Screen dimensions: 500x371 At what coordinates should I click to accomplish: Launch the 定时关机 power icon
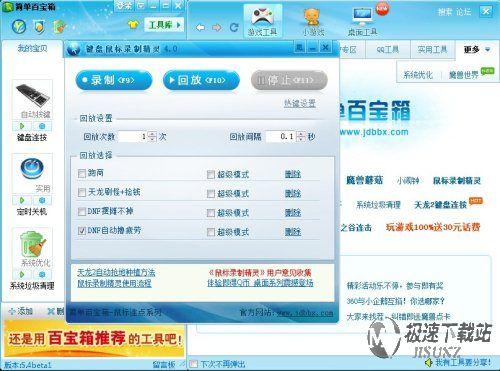[x=32, y=168]
